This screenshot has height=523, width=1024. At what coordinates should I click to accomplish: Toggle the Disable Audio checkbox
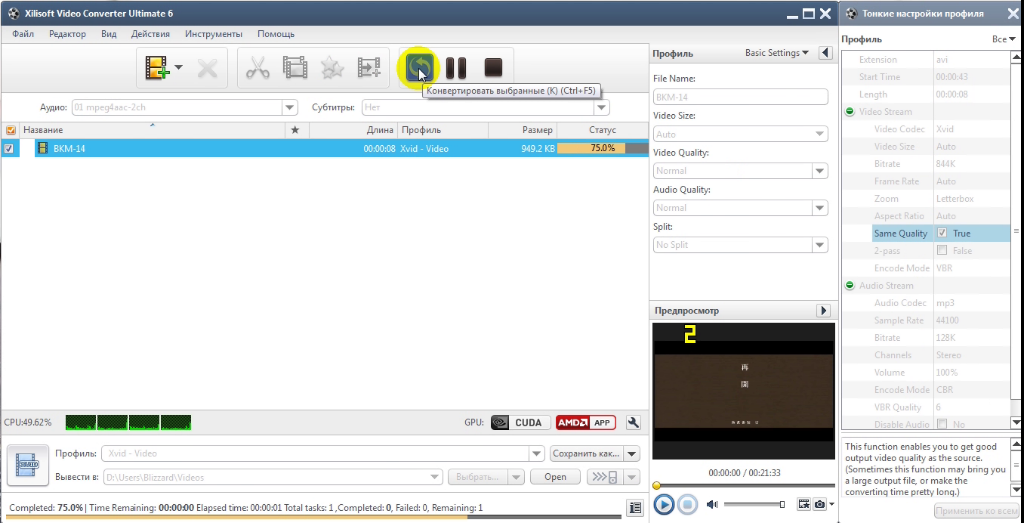pos(942,424)
